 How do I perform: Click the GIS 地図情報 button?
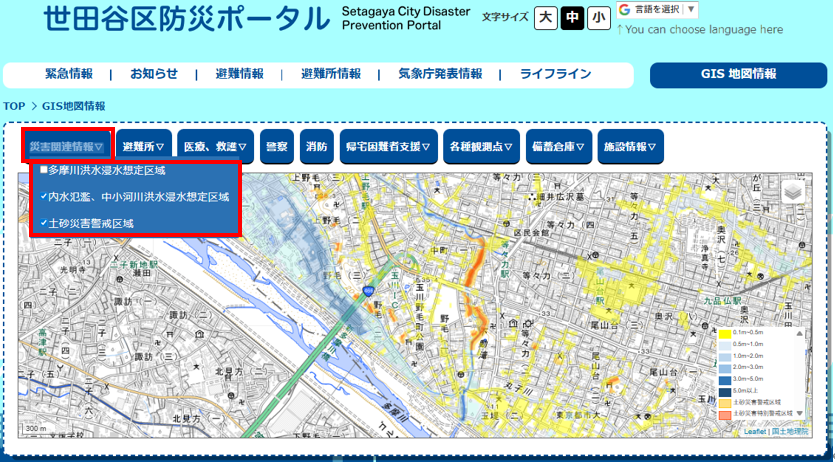pyautogui.click(x=738, y=75)
